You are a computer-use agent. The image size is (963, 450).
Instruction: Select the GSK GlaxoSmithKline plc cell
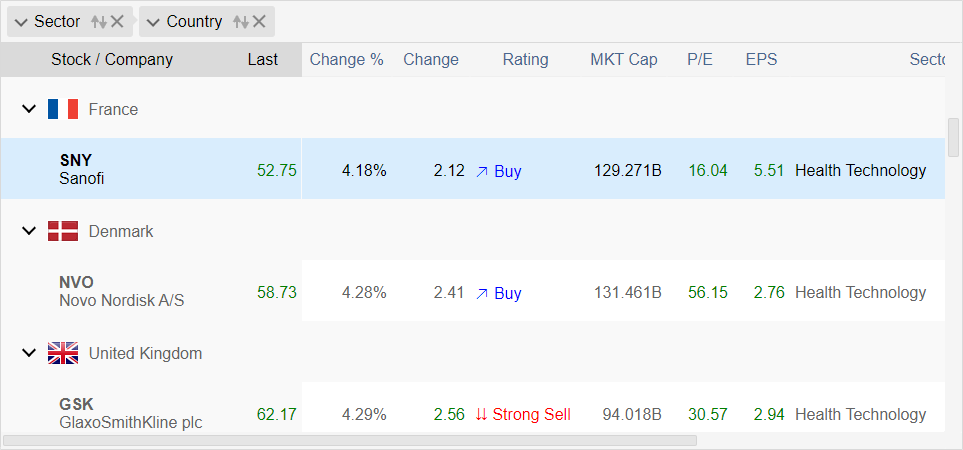click(150, 408)
